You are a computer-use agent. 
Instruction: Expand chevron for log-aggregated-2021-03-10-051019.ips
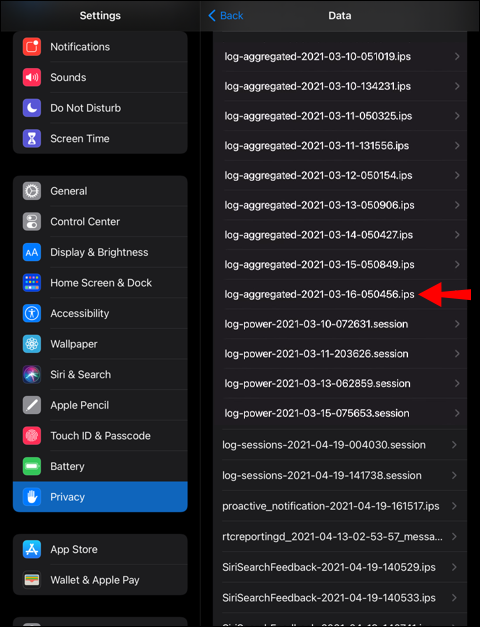(x=457, y=56)
